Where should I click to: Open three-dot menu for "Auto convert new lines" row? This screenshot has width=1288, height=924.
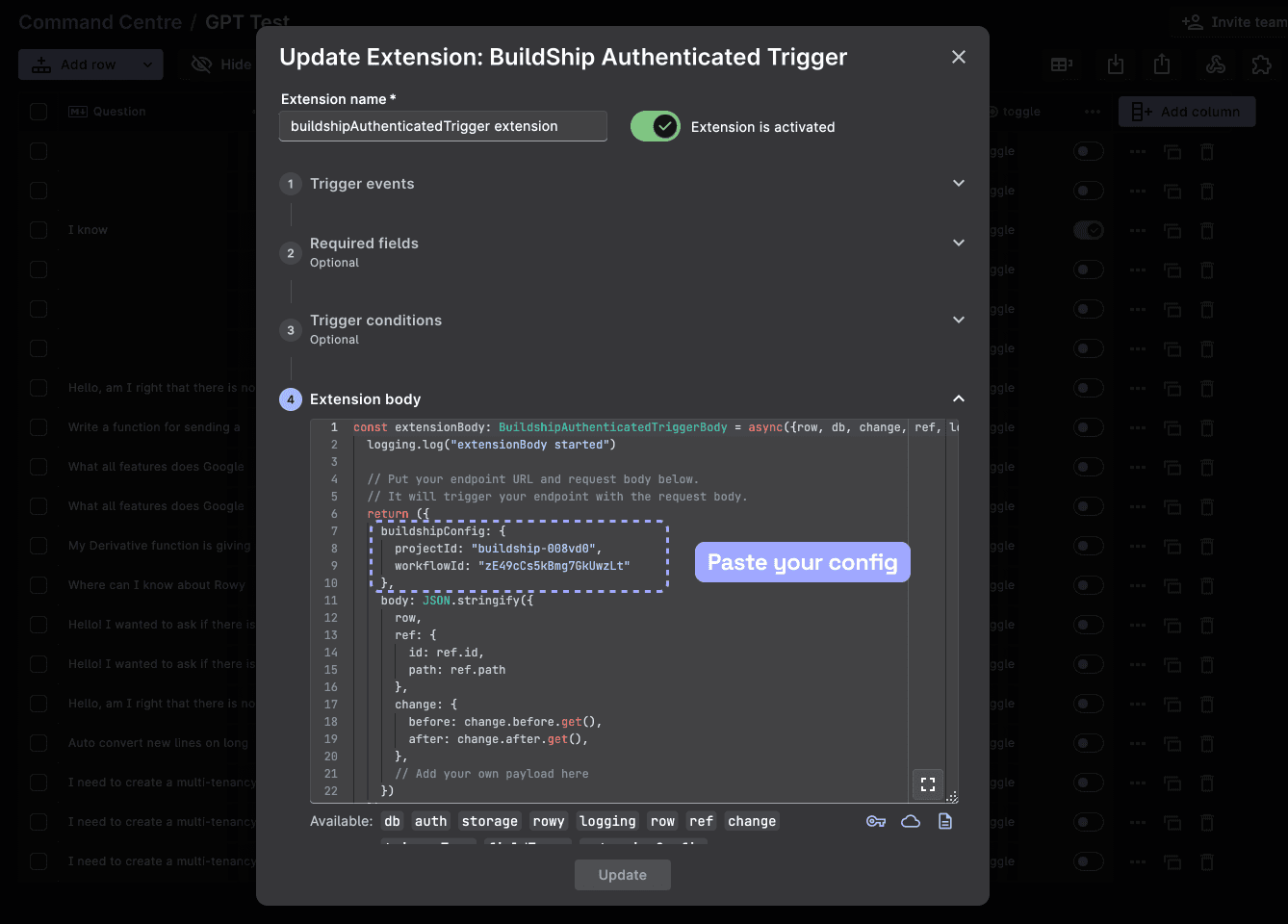pos(1138,743)
